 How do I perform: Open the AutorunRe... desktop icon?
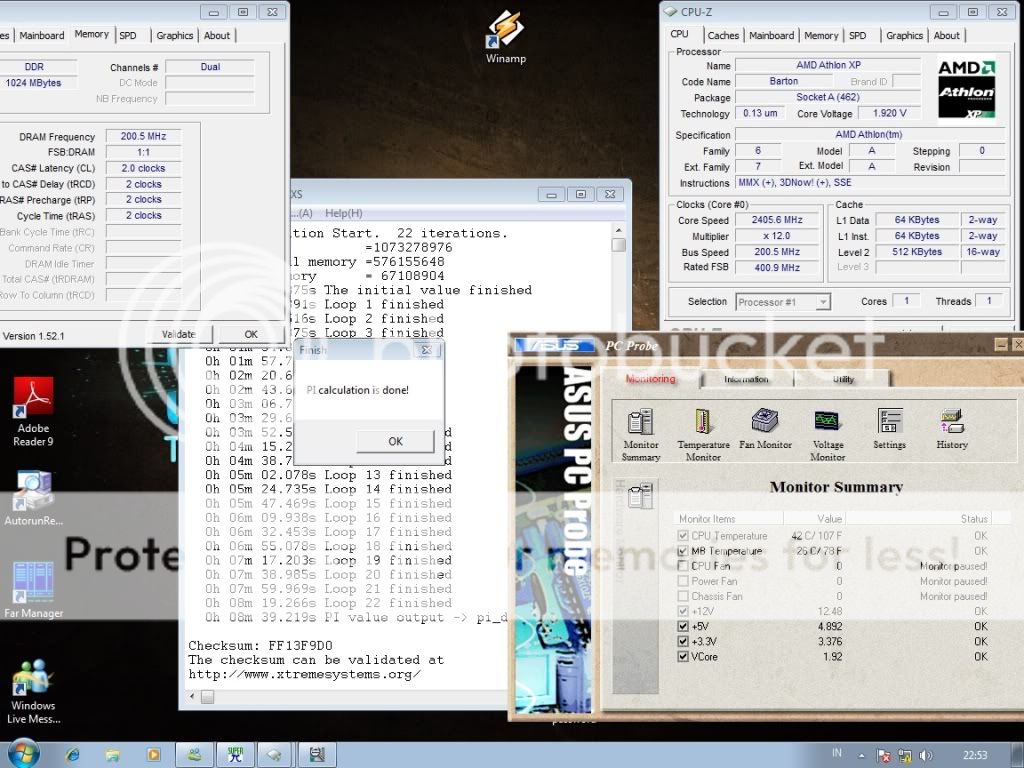[33, 498]
